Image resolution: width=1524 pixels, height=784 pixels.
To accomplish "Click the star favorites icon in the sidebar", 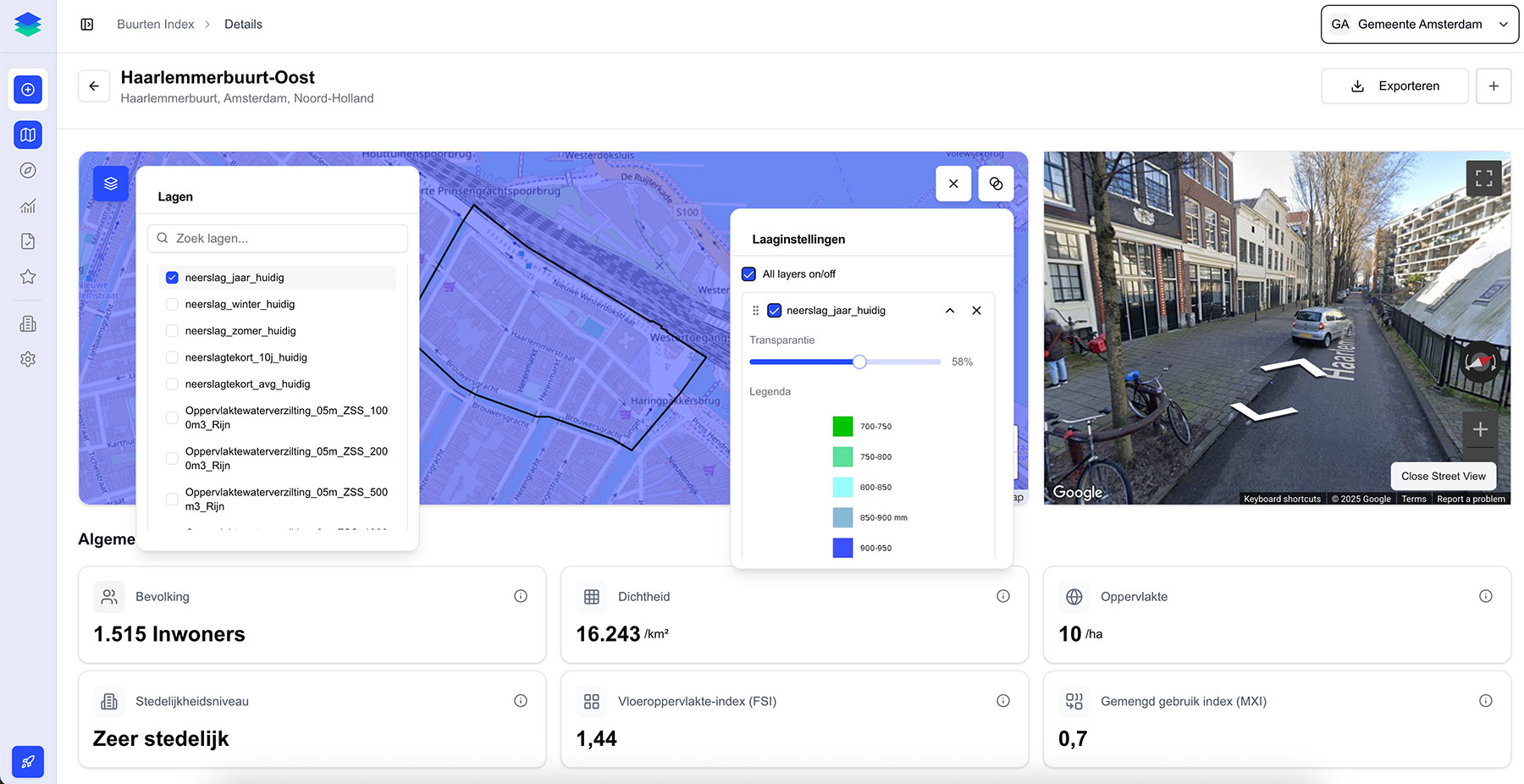I will (28, 277).
